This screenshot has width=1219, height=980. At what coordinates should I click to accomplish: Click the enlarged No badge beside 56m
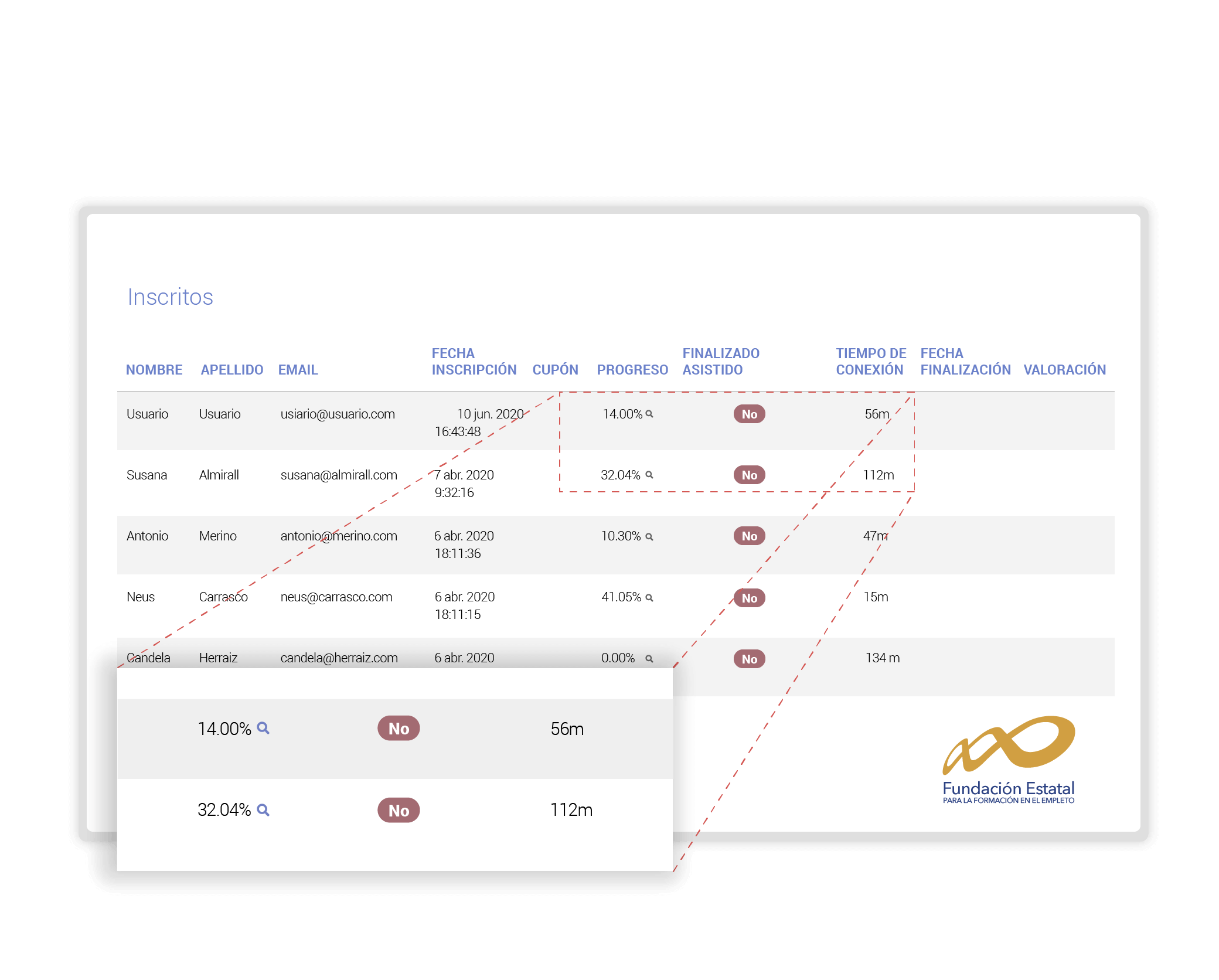pos(399,728)
